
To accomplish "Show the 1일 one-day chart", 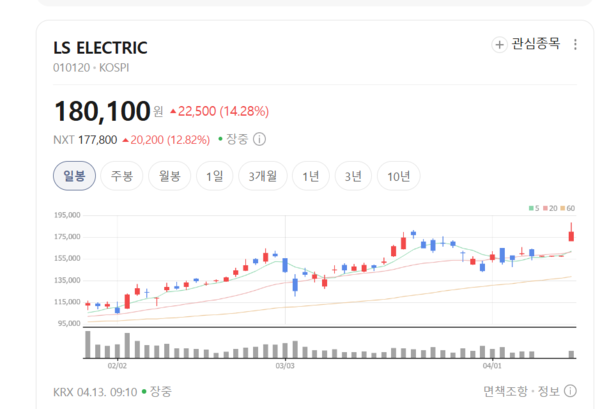I will tap(215, 176).
